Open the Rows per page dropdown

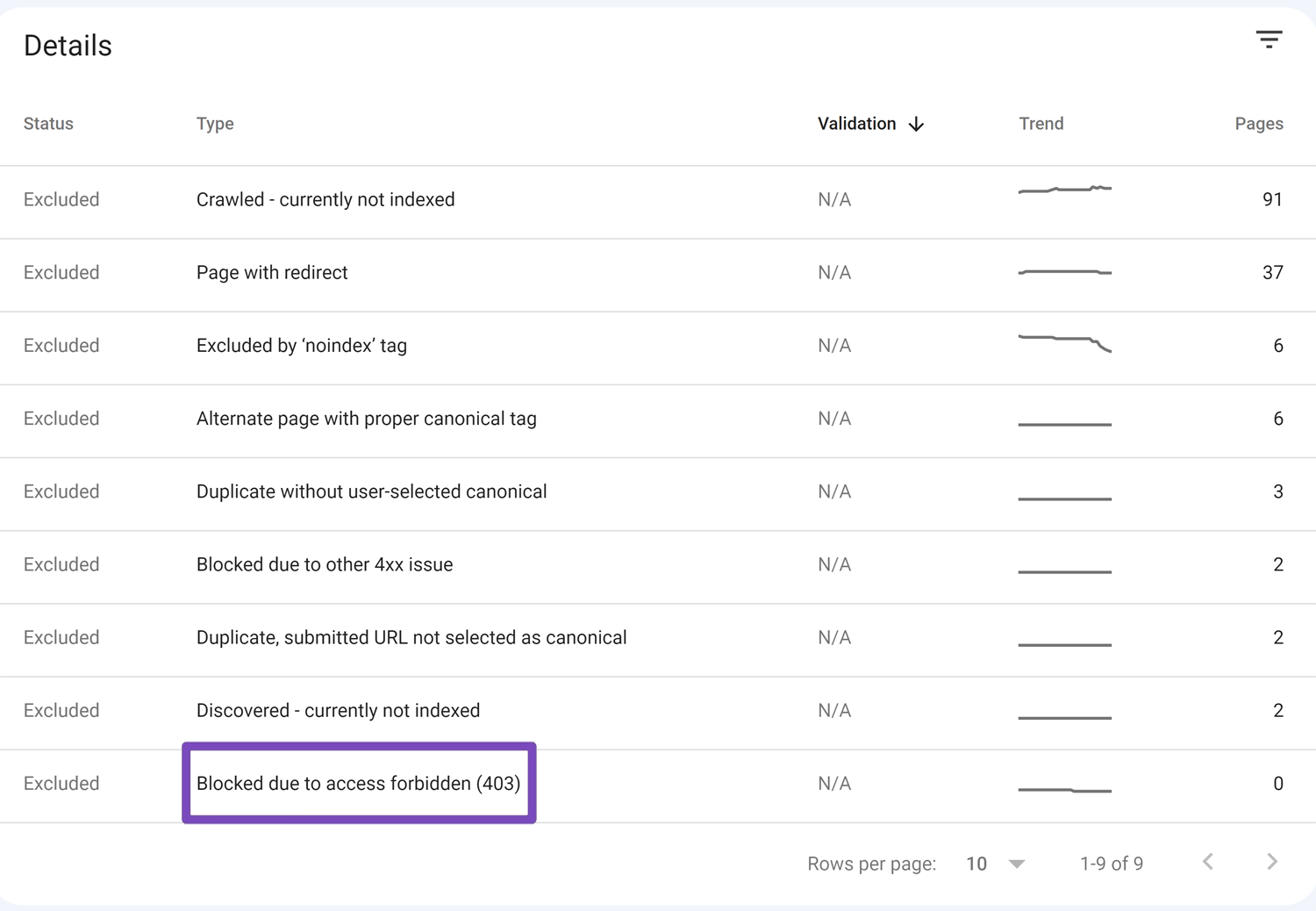(996, 864)
